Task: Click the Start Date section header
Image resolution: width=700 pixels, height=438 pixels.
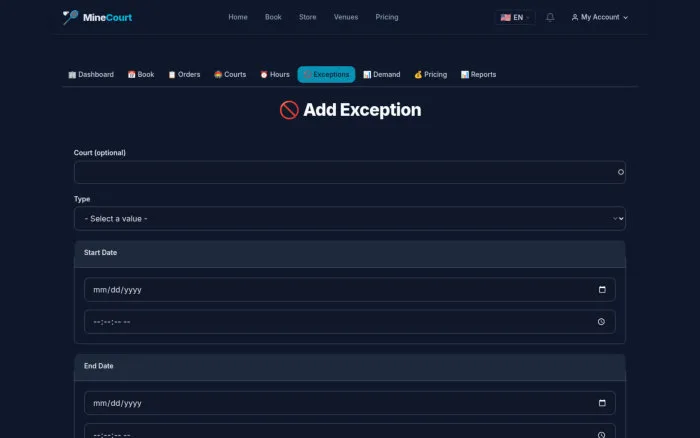Action: pos(350,253)
